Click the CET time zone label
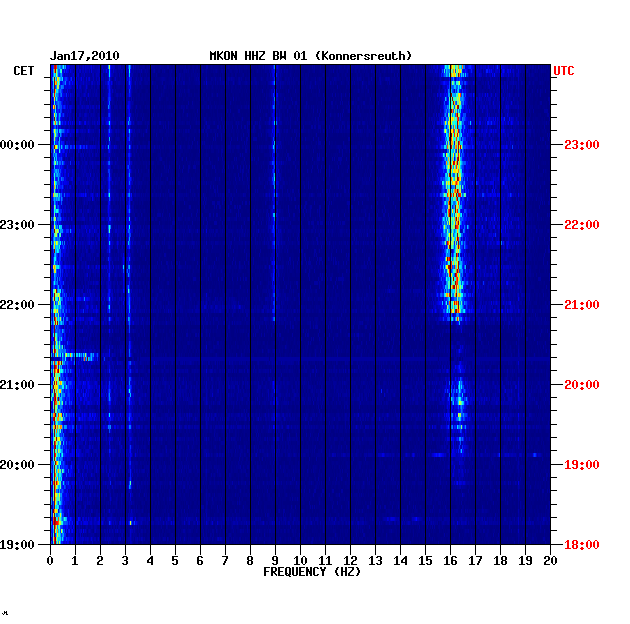Screen dimensions: 630x624 point(24,71)
